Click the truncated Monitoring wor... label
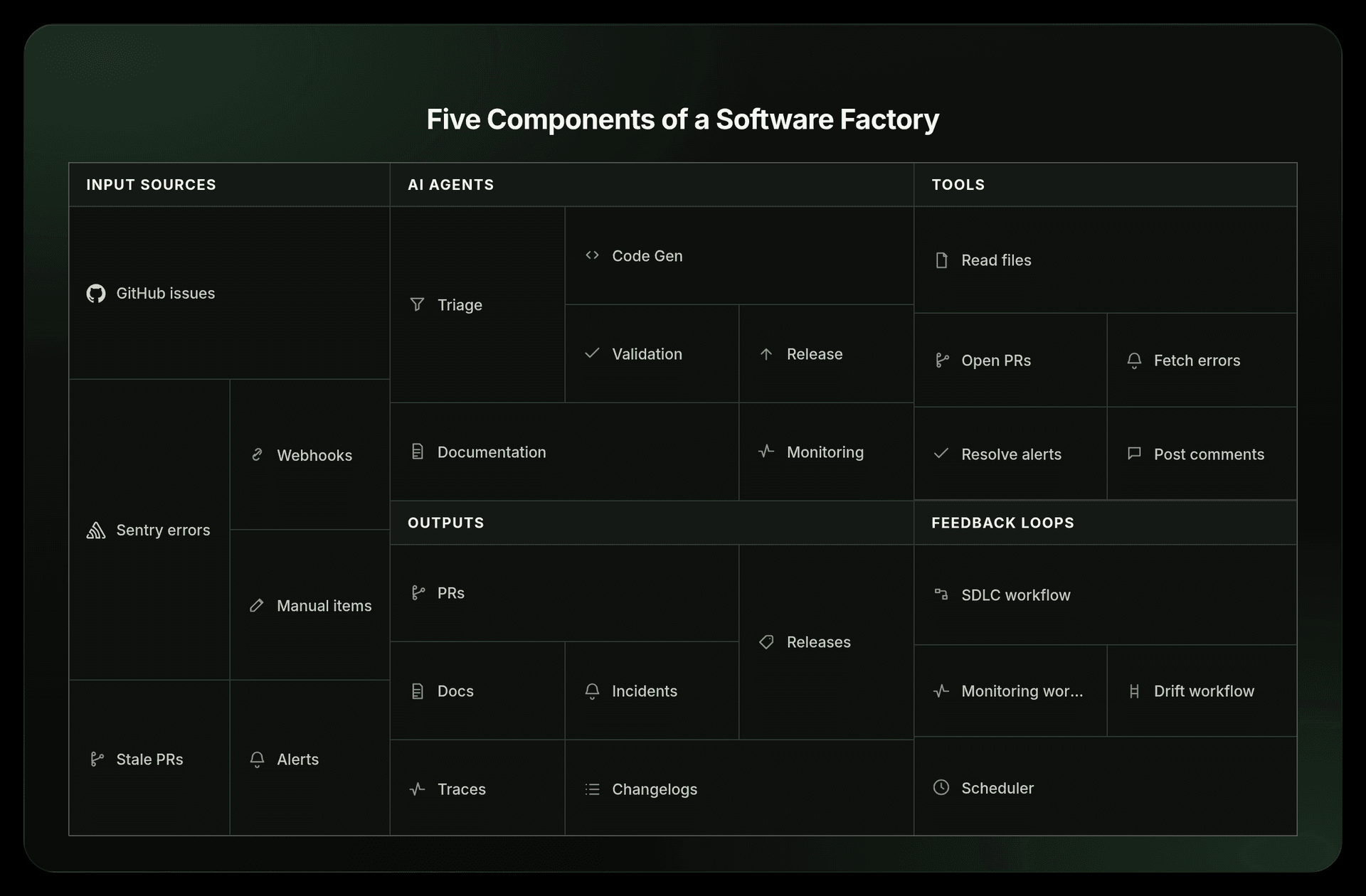The width and height of the screenshot is (1366, 896). 1022,691
